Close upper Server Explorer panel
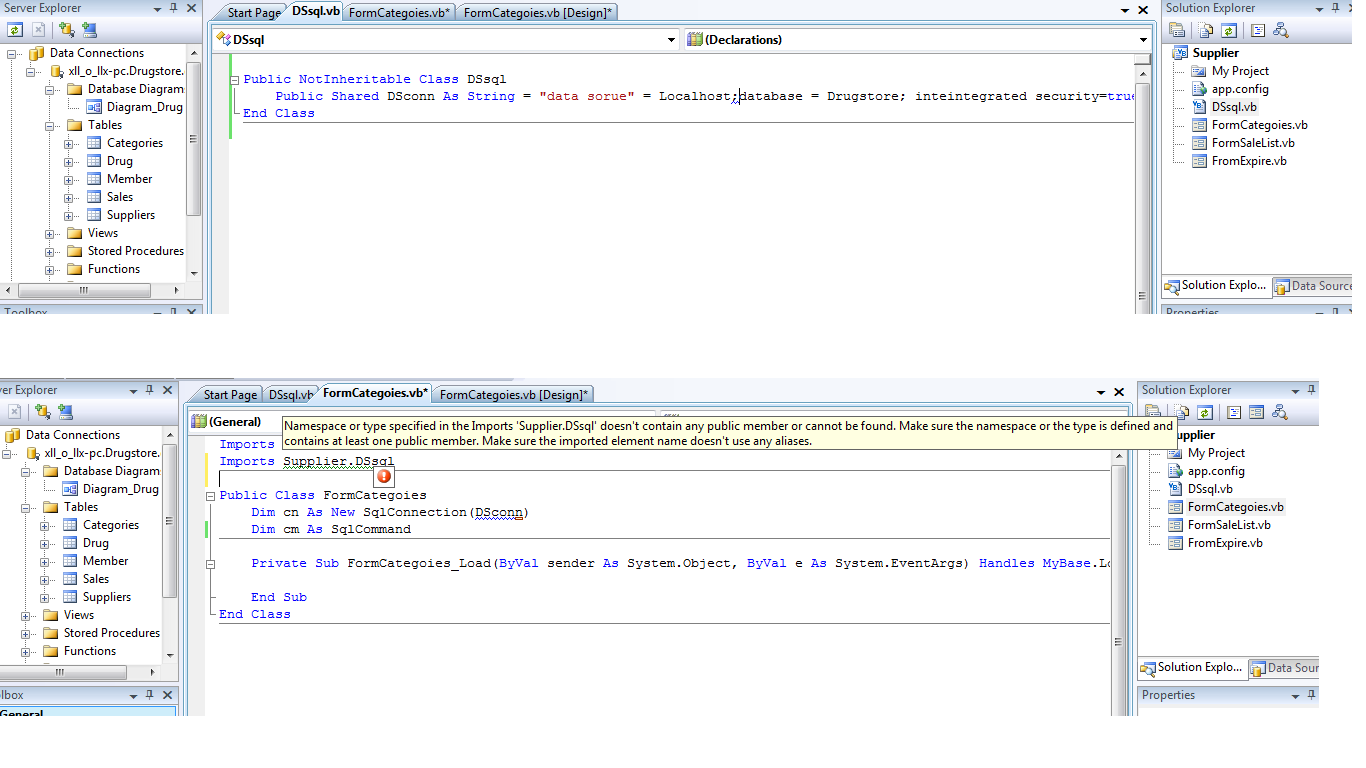Image resolution: width=1366 pixels, height=768 pixels. (x=193, y=8)
